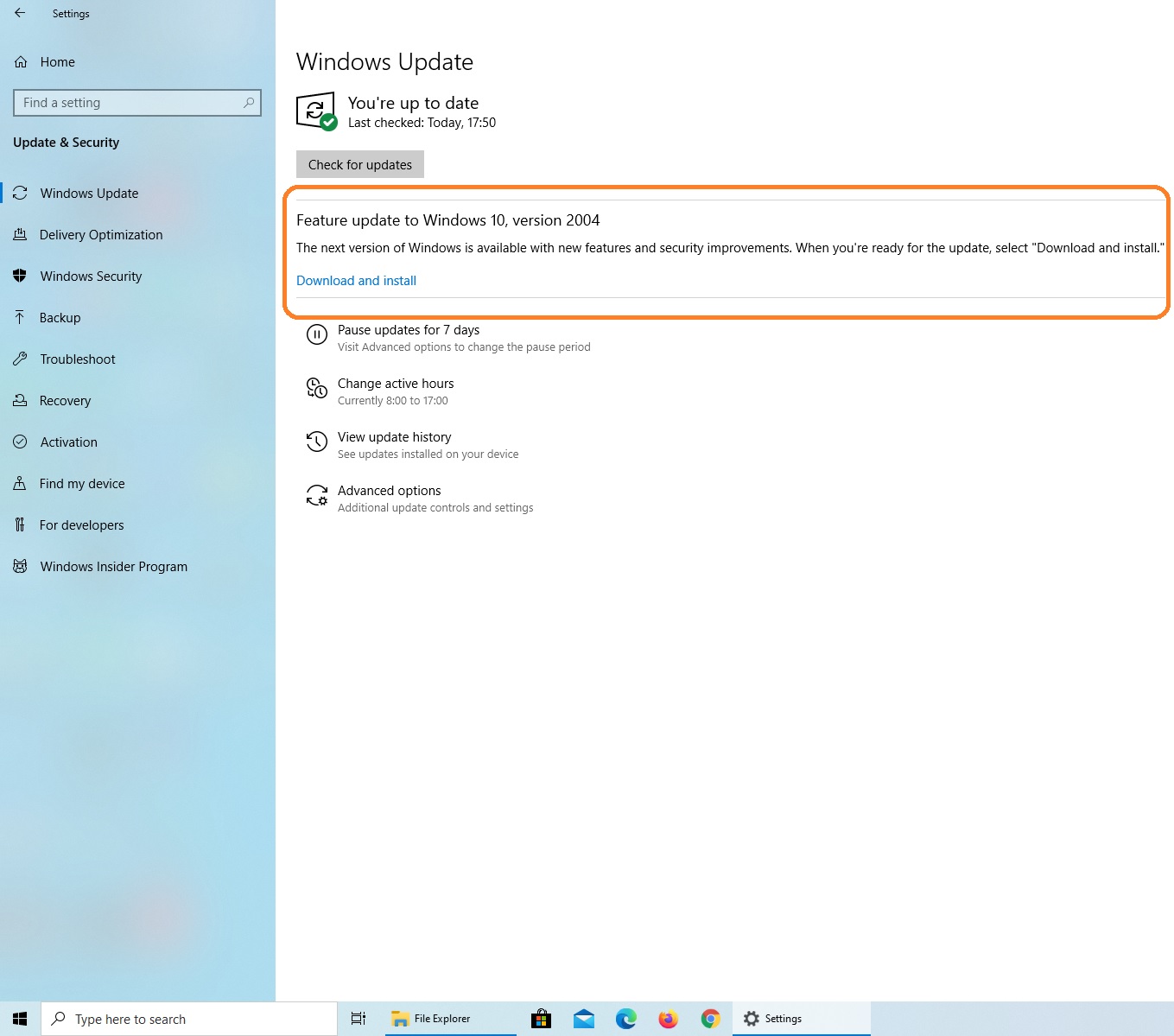Click the Backup arrow icon
1174x1036 pixels.
[21, 318]
